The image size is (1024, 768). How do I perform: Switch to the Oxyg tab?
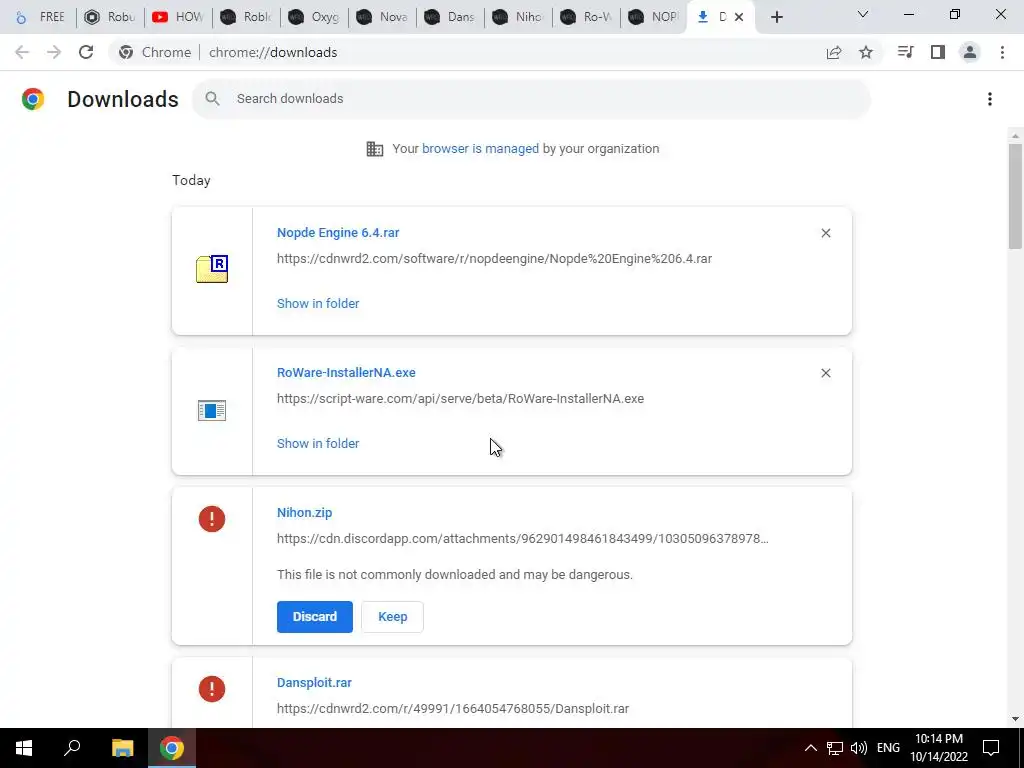pos(313,17)
